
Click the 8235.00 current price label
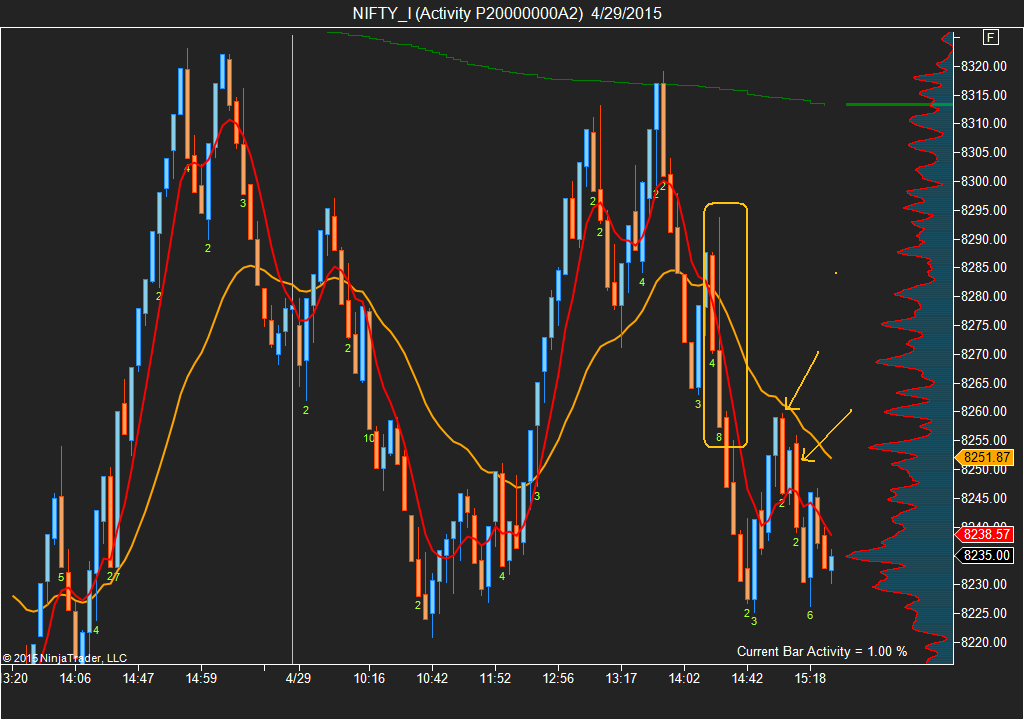pos(985,555)
